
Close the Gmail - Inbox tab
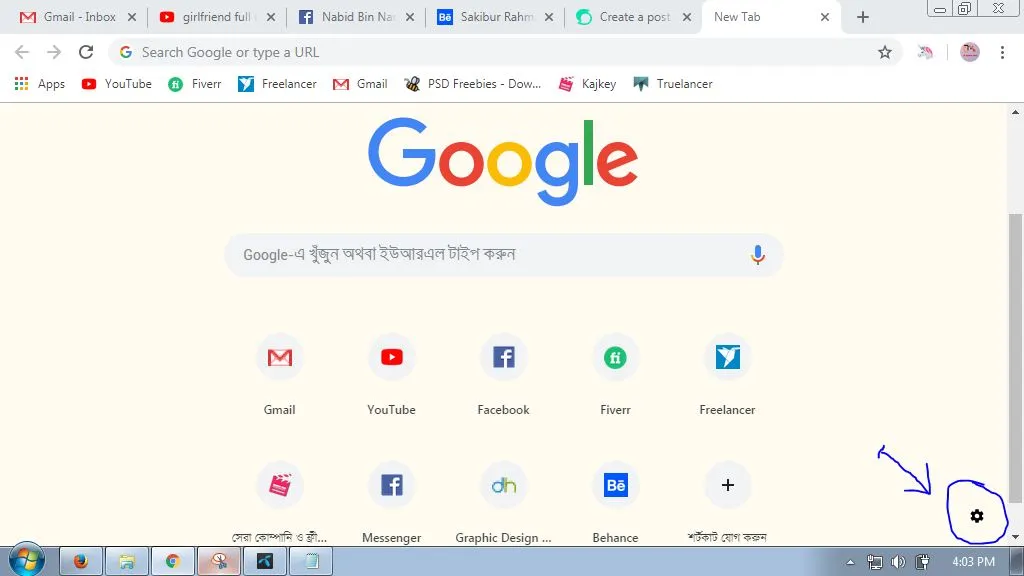[132, 17]
